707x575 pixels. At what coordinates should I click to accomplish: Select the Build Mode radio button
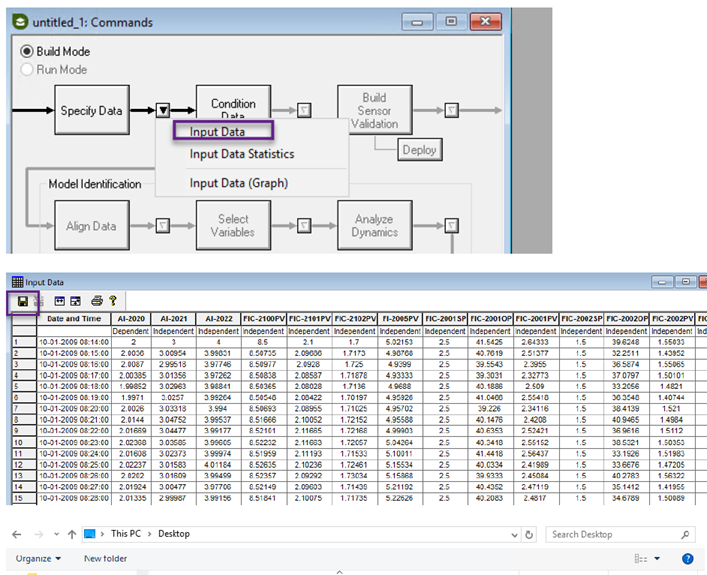tap(27, 51)
